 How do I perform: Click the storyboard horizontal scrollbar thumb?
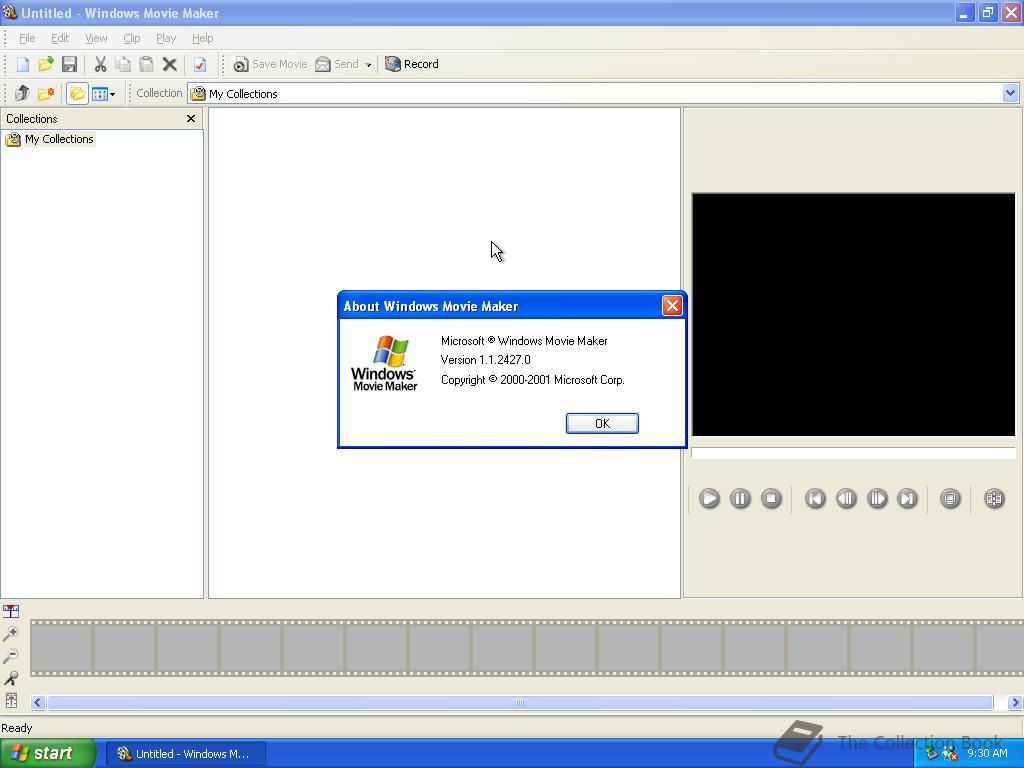tap(520, 703)
